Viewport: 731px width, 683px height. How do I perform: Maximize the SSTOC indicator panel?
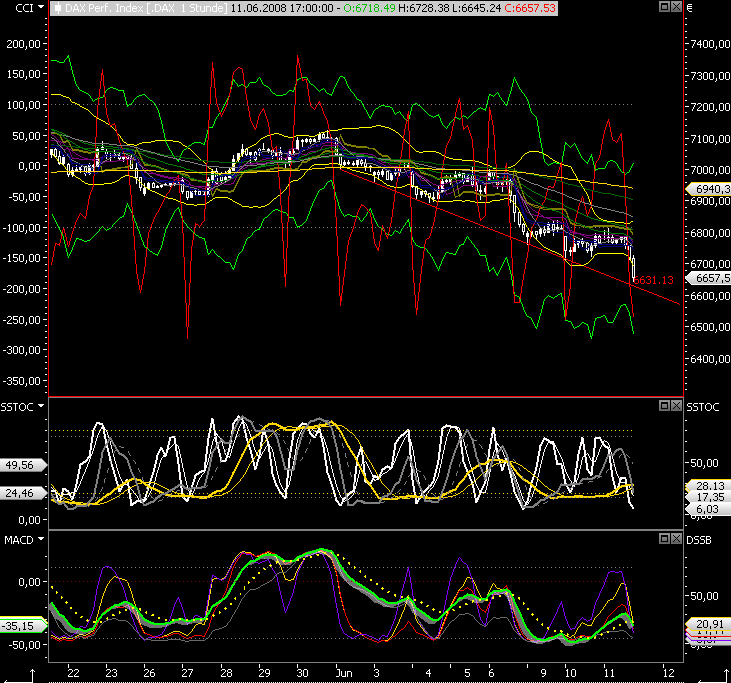pos(664,406)
